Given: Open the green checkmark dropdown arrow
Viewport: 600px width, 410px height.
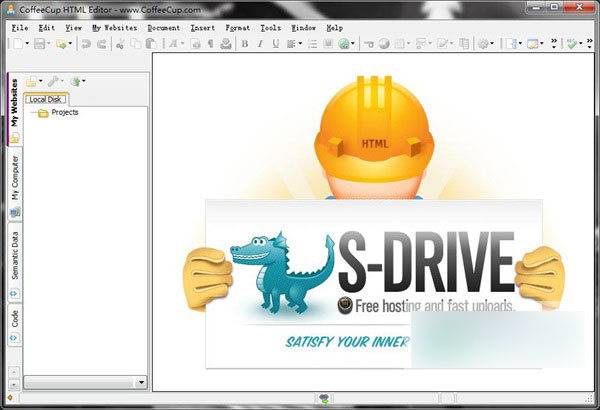Looking at the screenshot, I should [580, 44].
